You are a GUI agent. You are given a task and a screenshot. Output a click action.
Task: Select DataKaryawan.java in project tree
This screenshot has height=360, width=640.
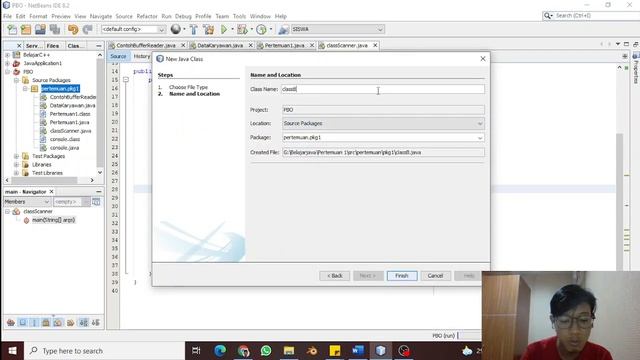72,105
